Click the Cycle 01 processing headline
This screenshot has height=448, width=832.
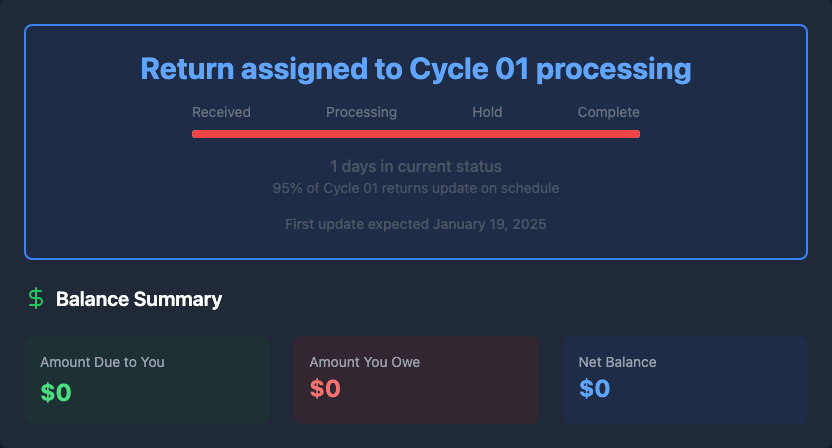416,69
